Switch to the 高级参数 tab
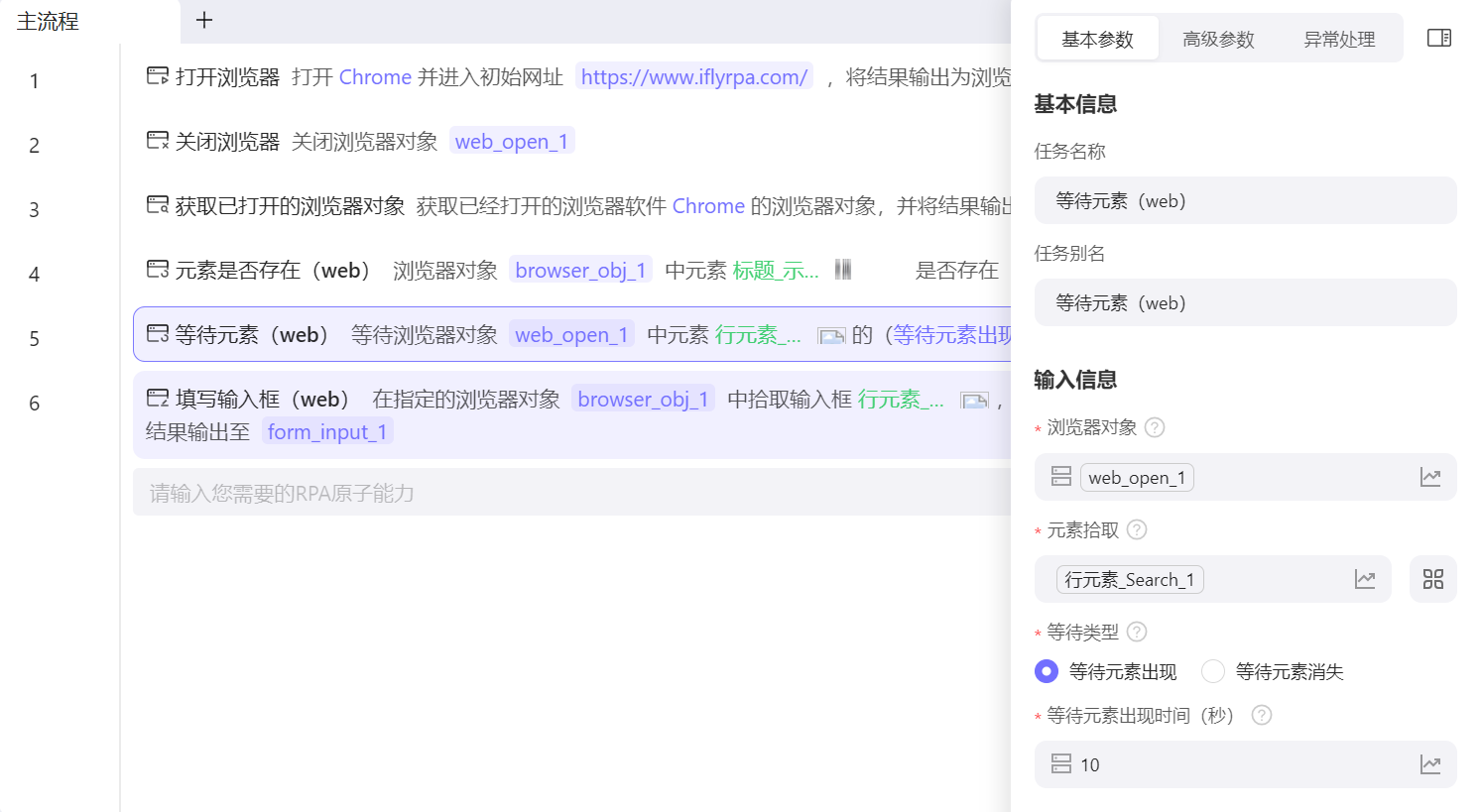Image resolution: width=1481 pixels, height=812 pixels. click(1218, 39)
